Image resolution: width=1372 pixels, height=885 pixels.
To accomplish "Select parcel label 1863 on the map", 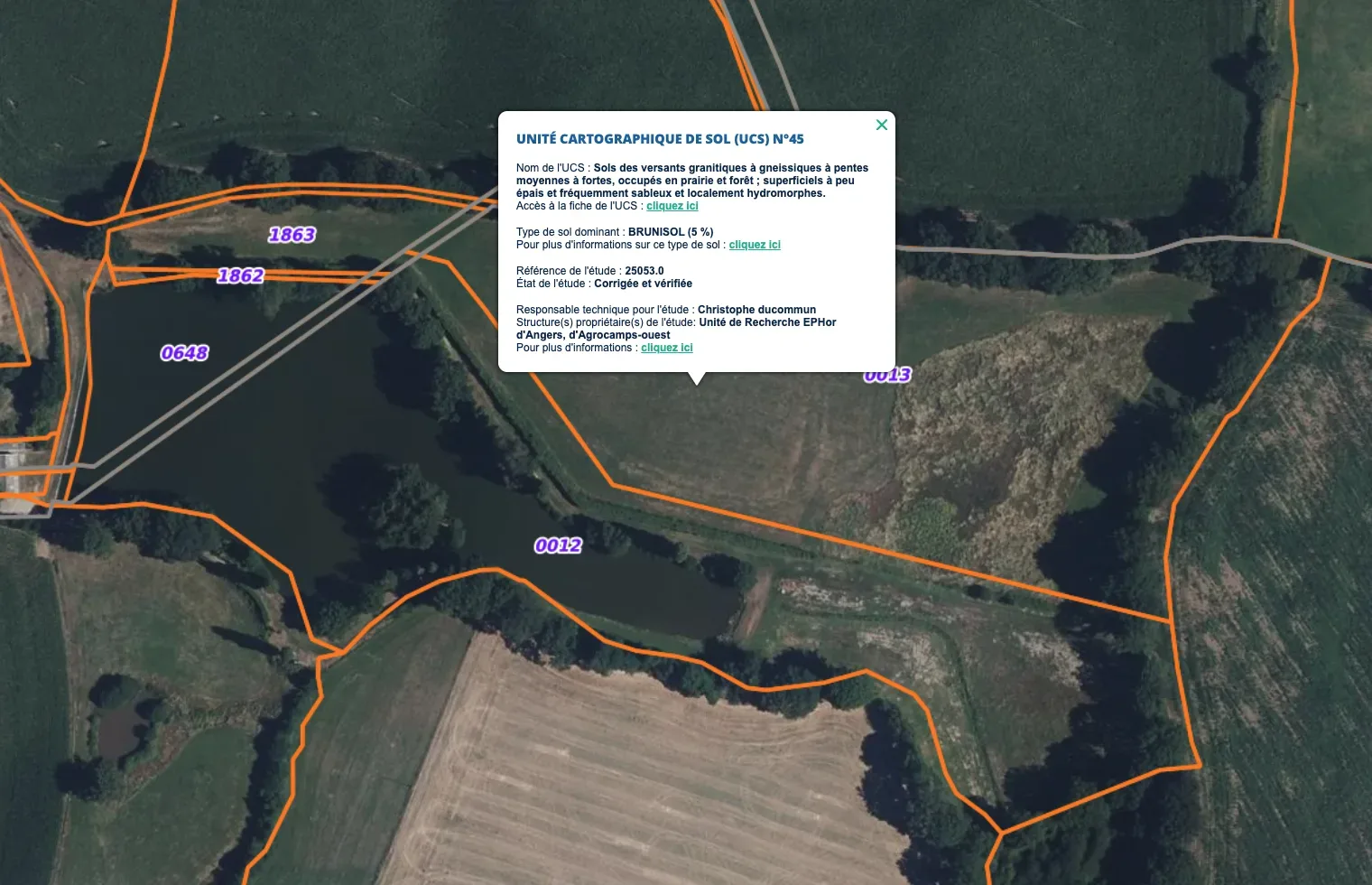I will [292, 235].
